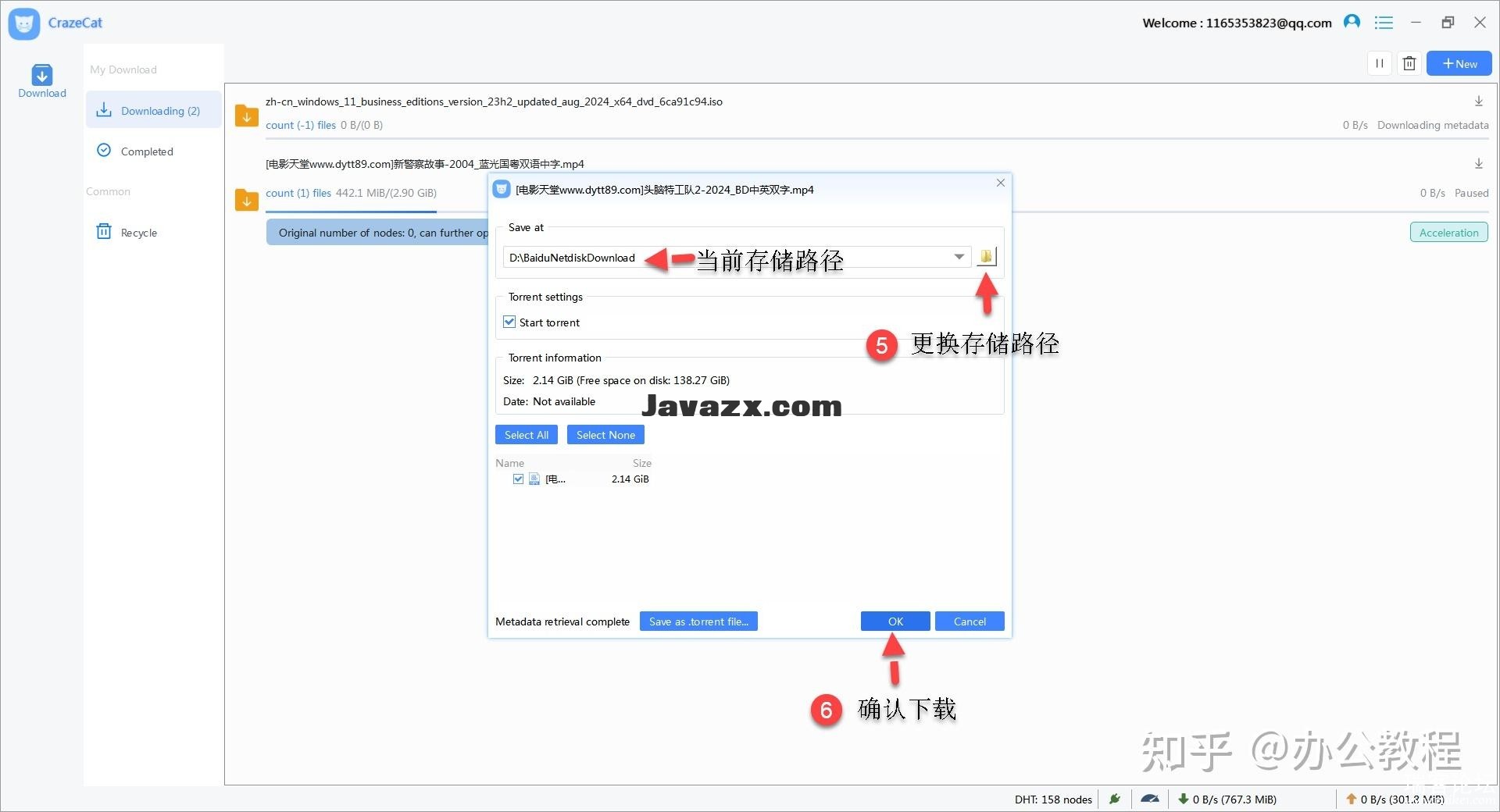Click the Acceleration button
The height and width of the screenshot is (812, 1500).
click(1448, 232)
